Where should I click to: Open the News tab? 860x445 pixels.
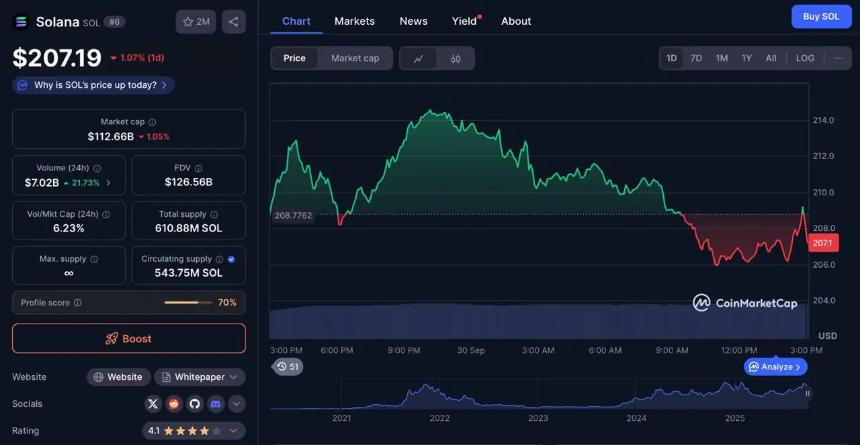(413, 21)
